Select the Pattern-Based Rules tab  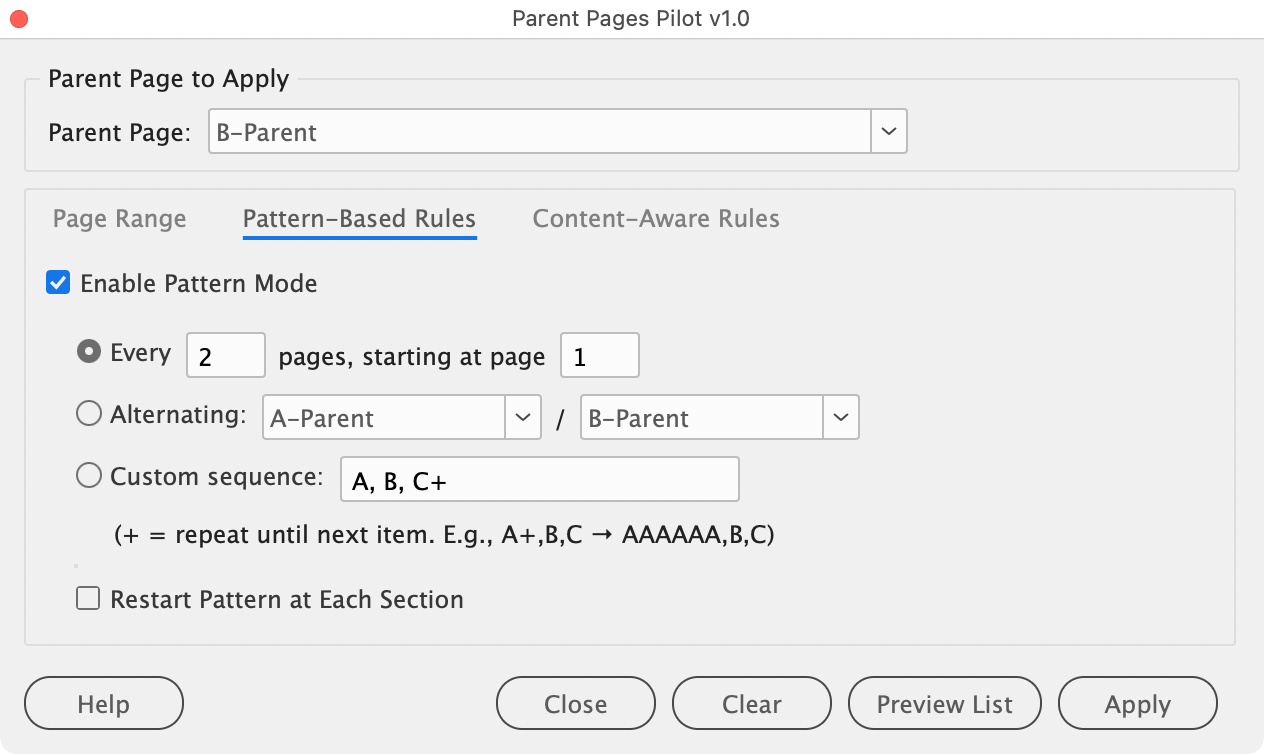pos(359,219)
